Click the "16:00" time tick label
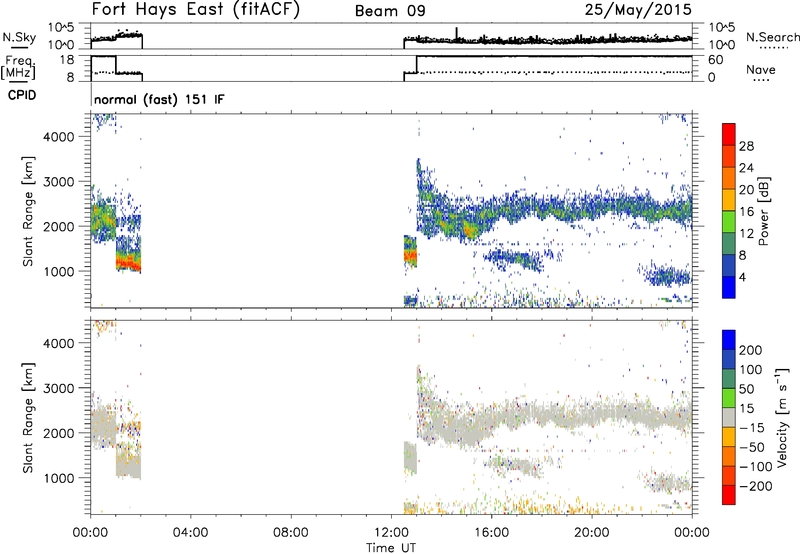 [x=491, y=533]
